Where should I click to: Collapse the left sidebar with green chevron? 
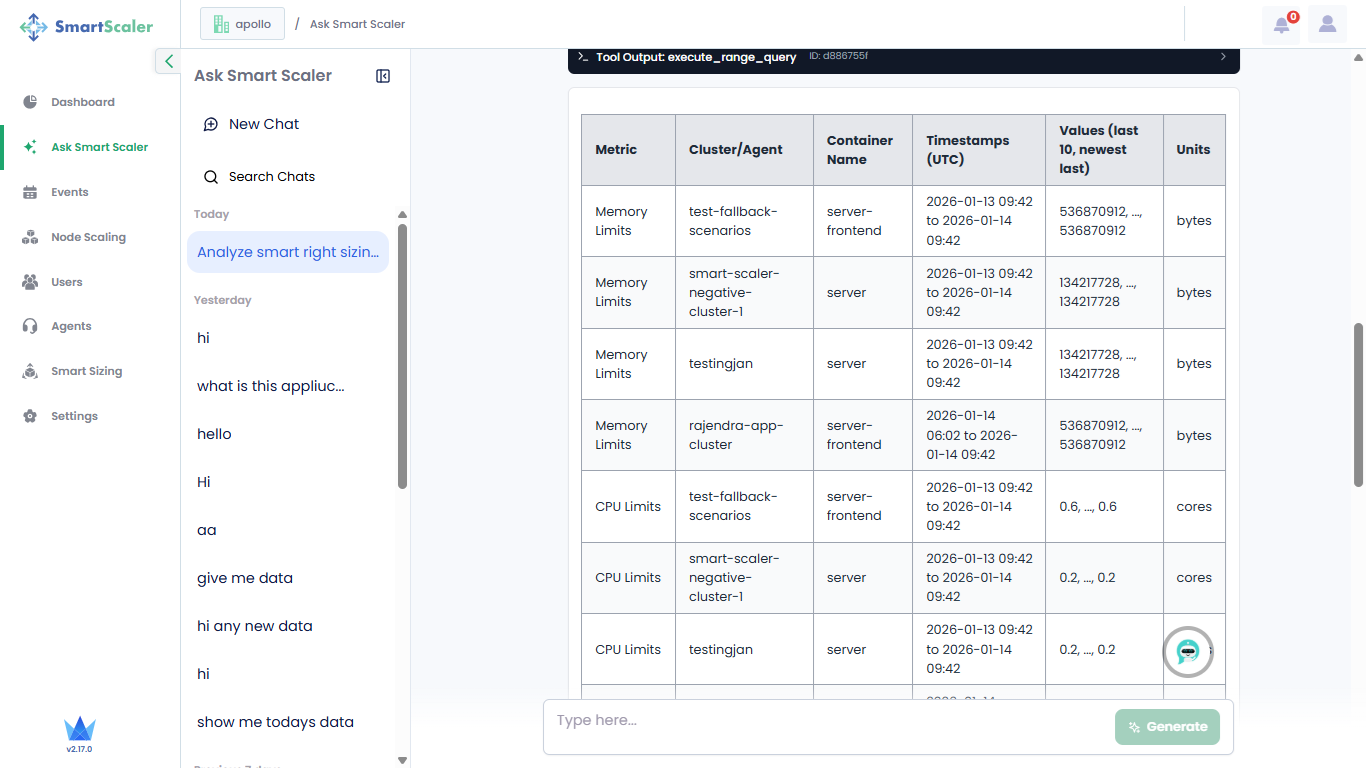point(168,62)
